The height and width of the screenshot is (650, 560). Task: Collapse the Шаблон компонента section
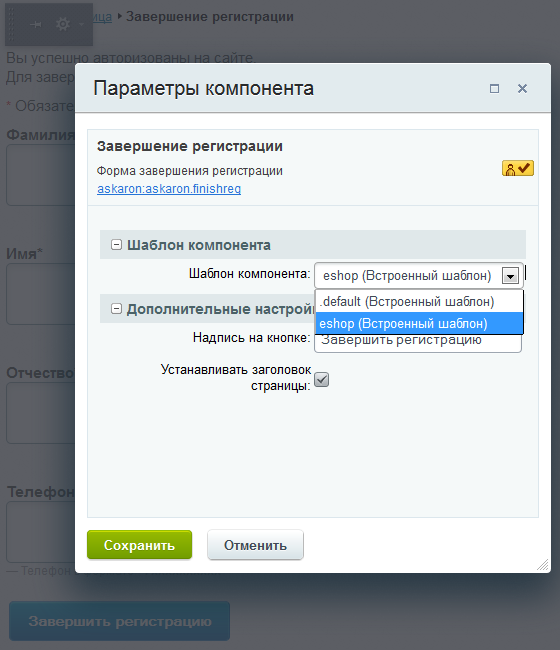(116, 245)
